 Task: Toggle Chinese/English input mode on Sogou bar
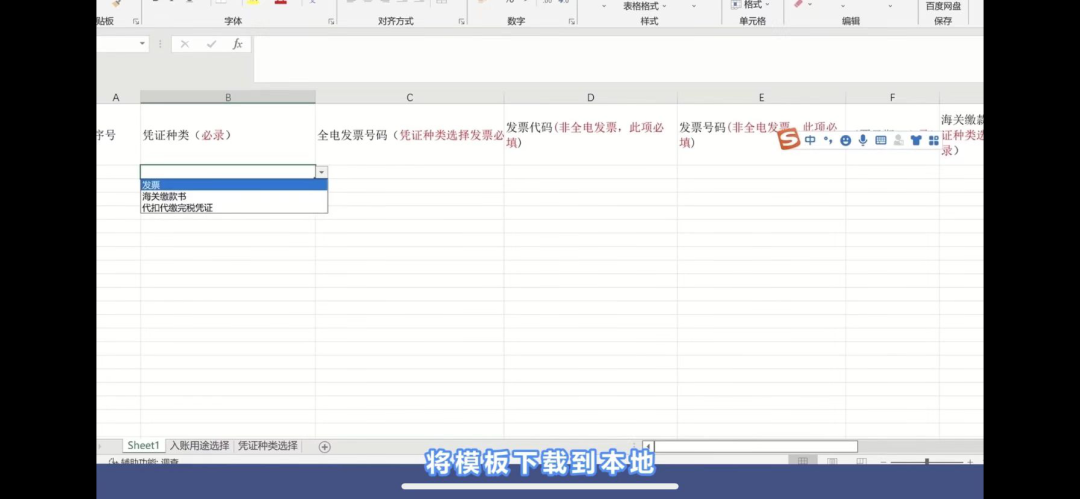pyautogui.click(x=810, y=141)
